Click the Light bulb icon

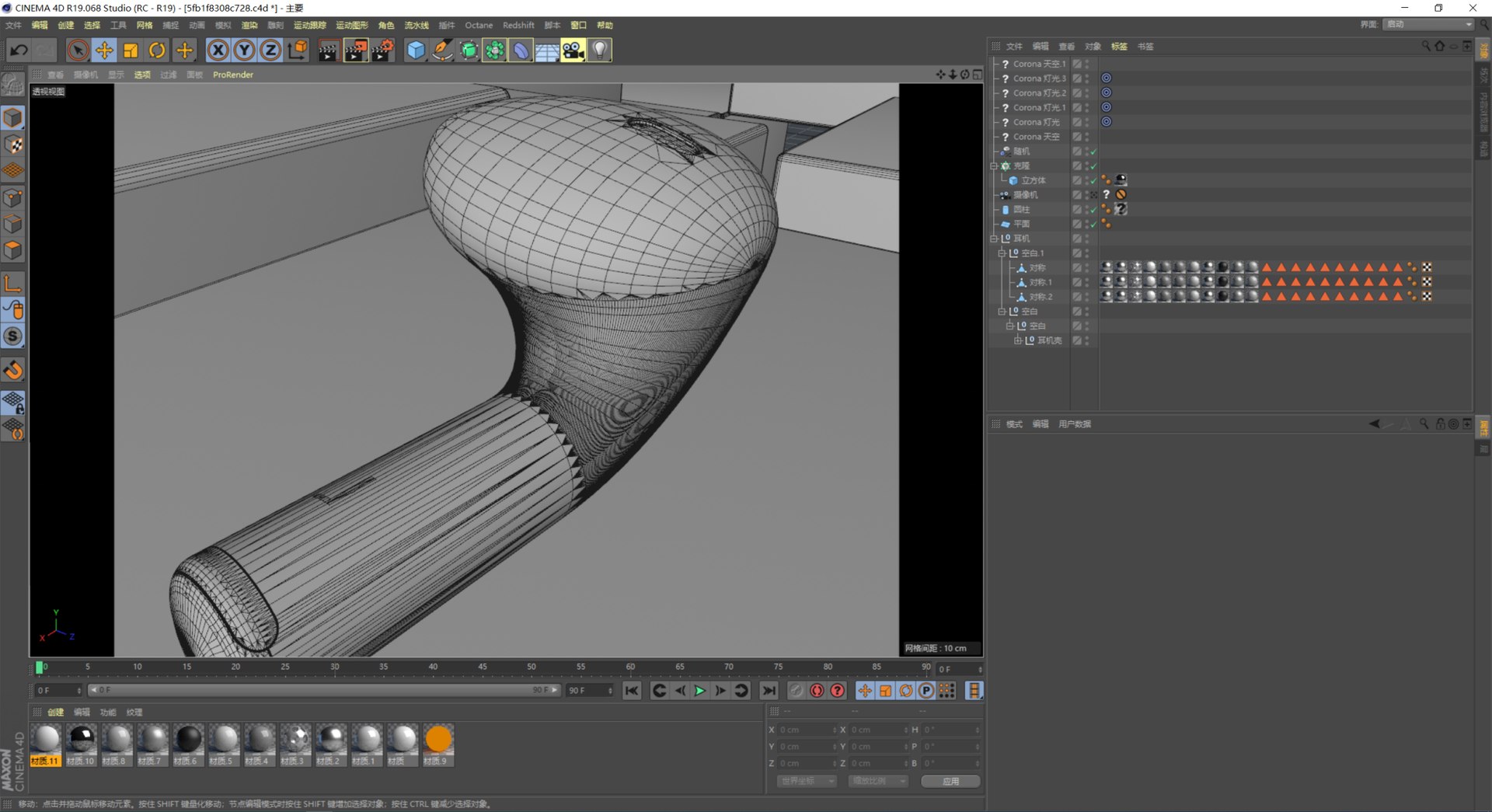tap(600, 51)
